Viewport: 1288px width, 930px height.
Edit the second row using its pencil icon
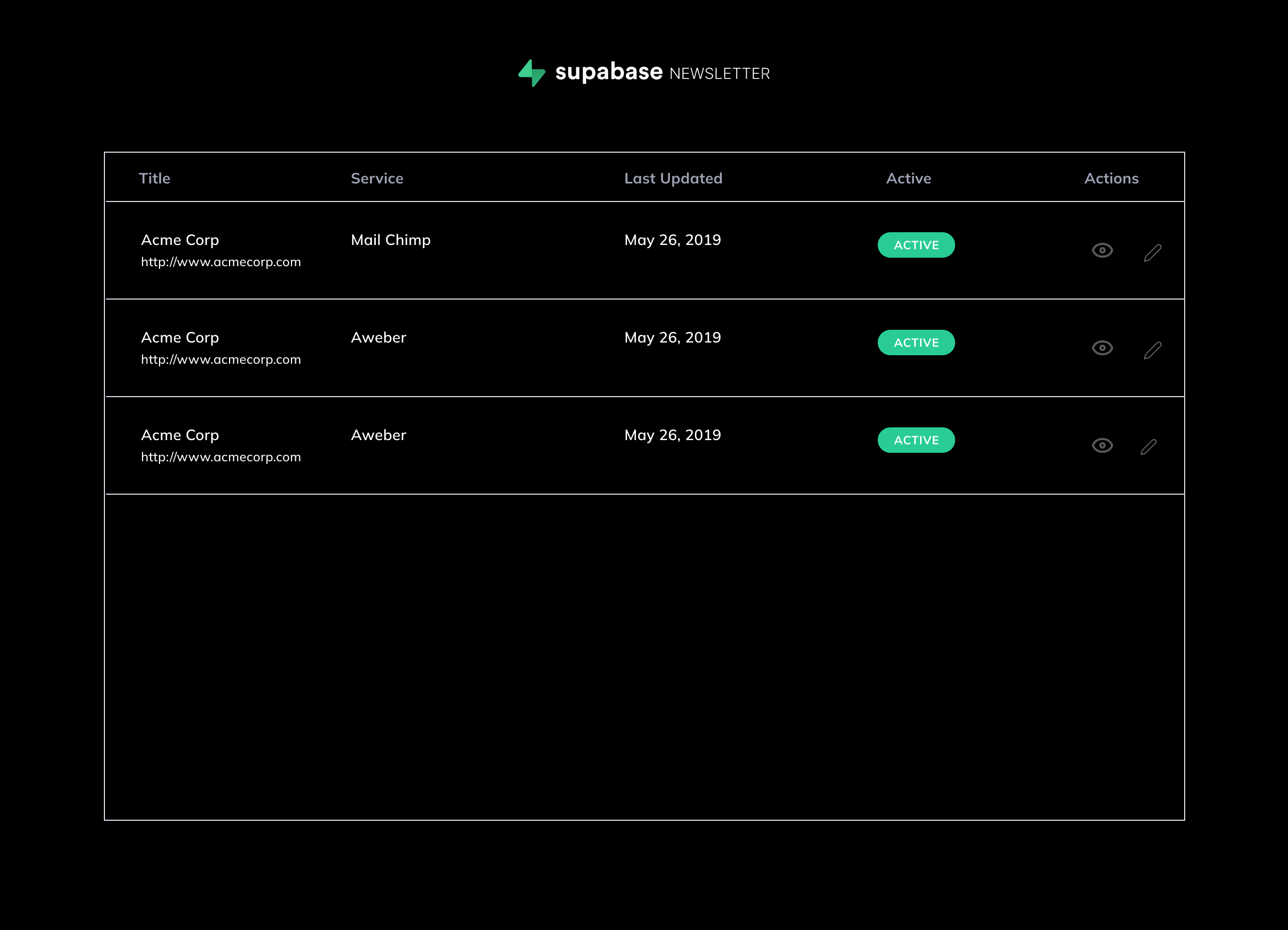point(1152,350)
